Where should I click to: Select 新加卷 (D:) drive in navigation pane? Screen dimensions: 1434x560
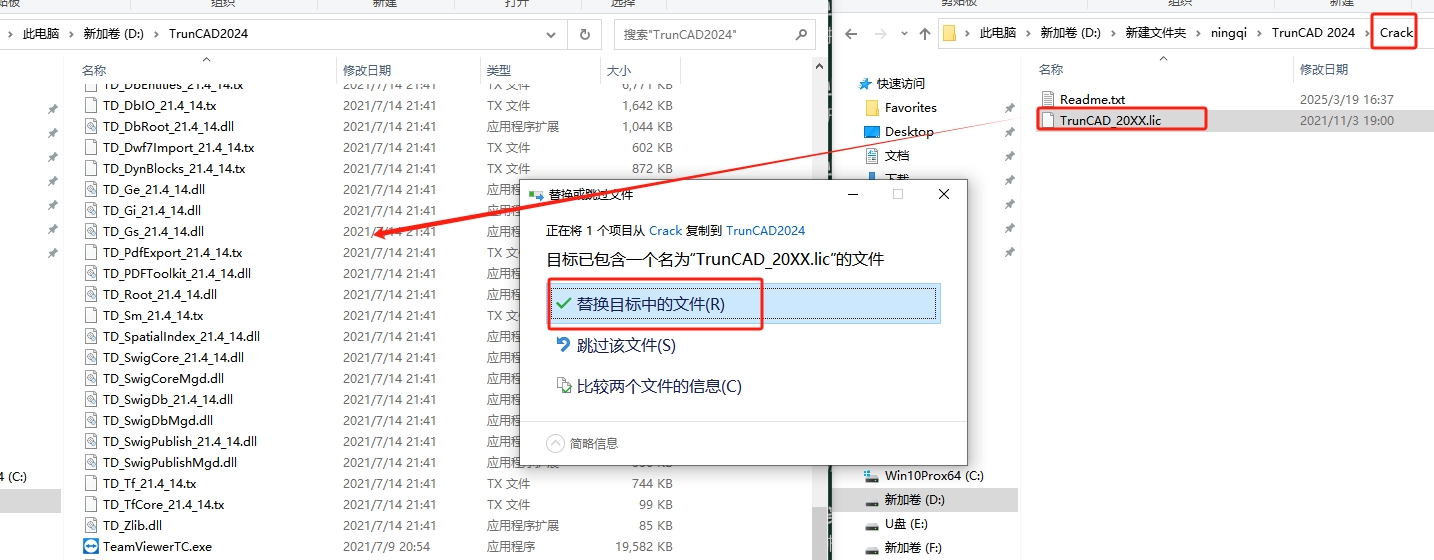[914, 499]
